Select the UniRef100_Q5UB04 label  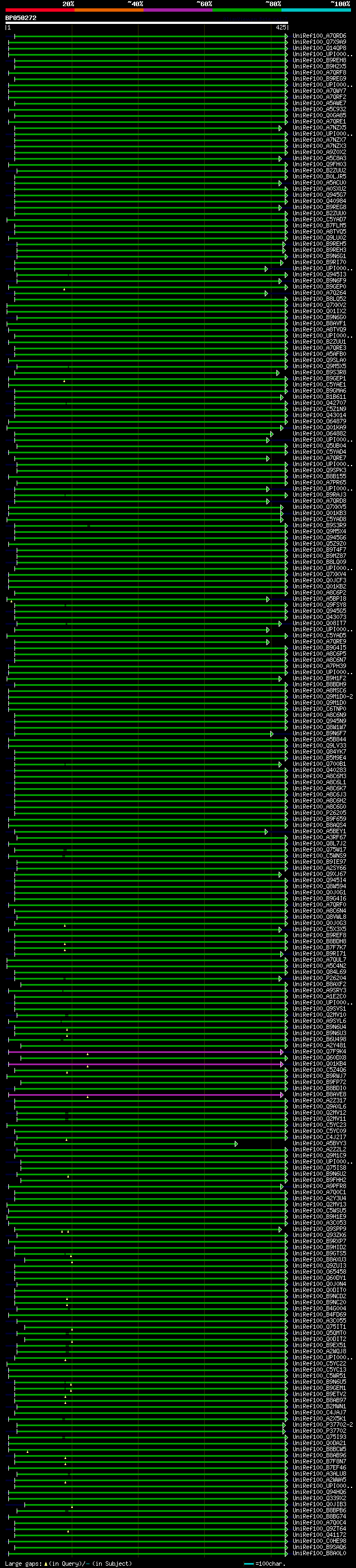coord(319,446)
